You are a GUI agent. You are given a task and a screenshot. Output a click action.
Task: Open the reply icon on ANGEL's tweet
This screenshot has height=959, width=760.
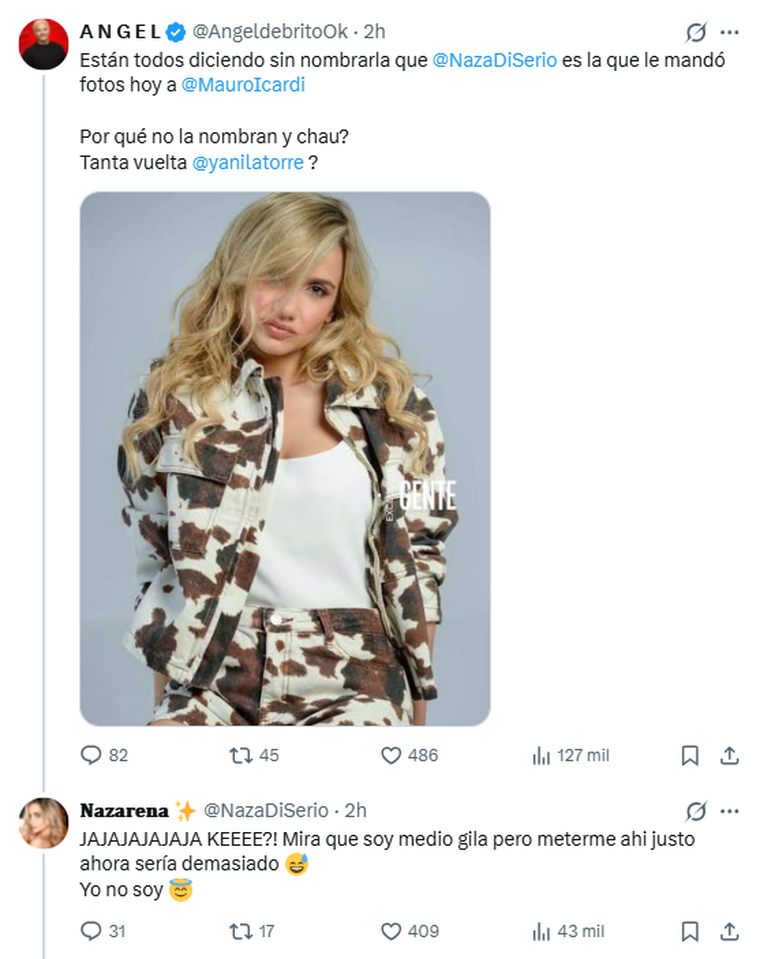[x=92, y=756]
